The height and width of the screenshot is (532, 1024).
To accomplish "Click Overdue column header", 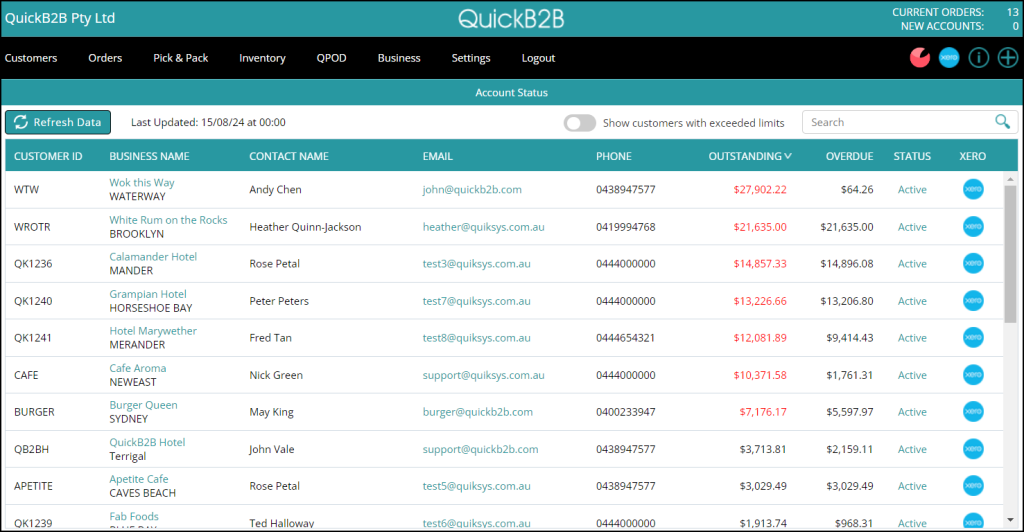I will pyautogui.click(x=849, y=156).
